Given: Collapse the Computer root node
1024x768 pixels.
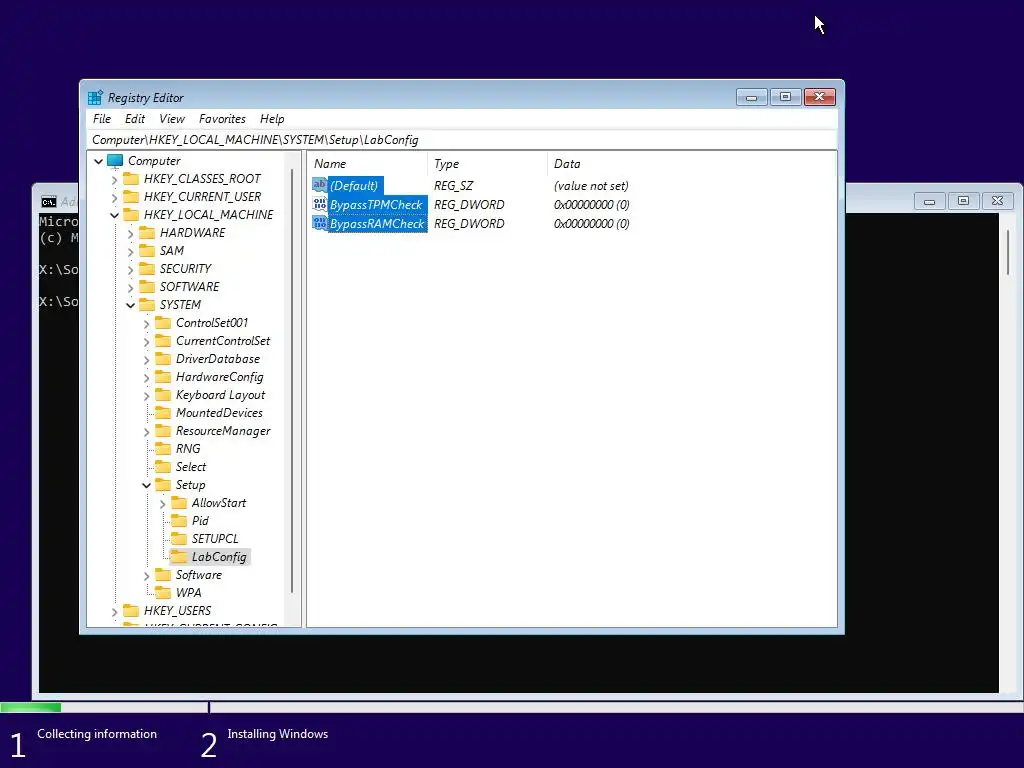Looking at the screenshot, I should (99, 161).
